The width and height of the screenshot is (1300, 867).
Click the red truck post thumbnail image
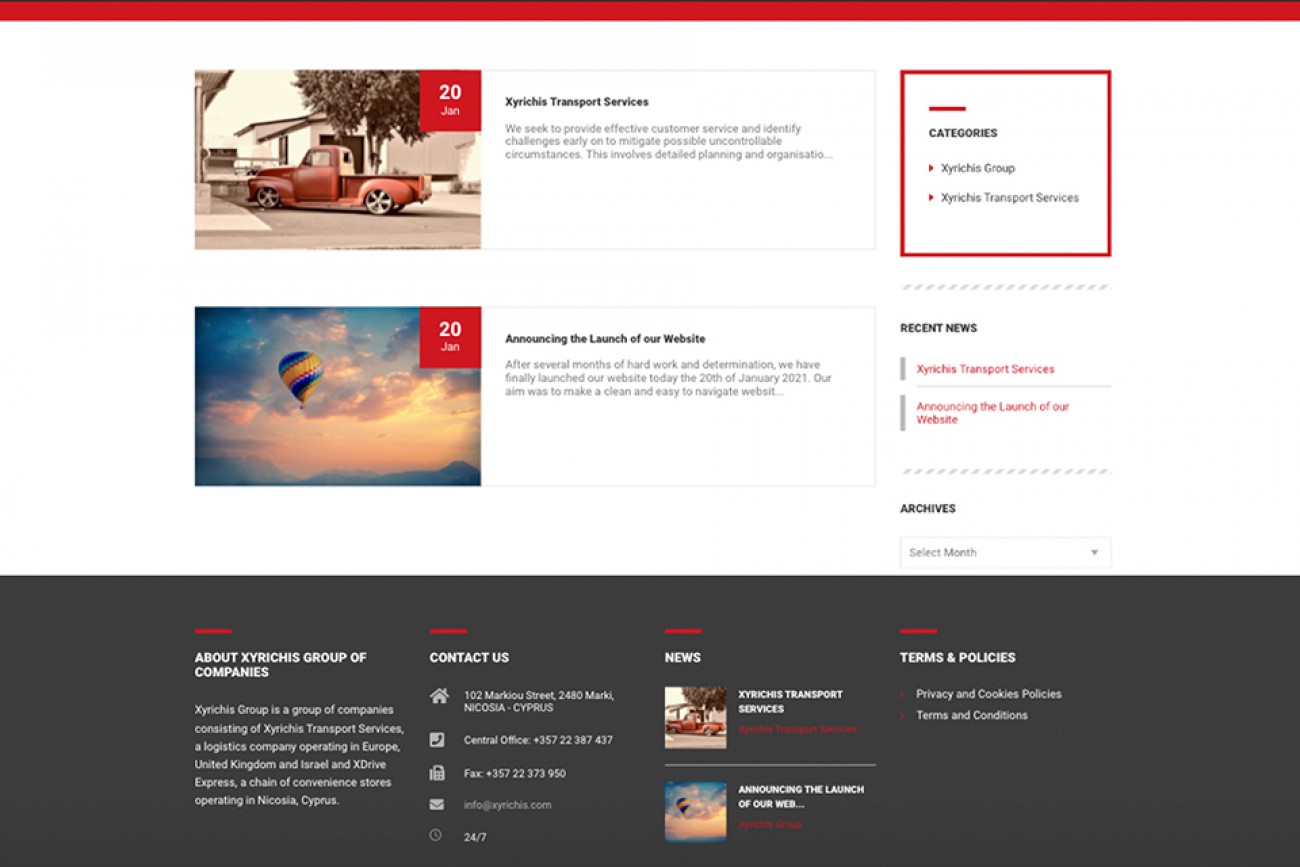[x=337, y=160]
